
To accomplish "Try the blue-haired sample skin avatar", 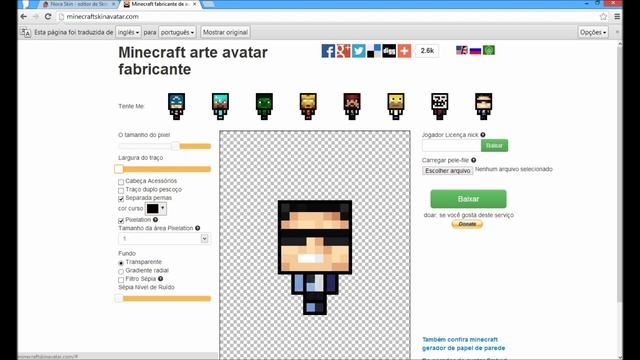I will [x=176, y=106].
